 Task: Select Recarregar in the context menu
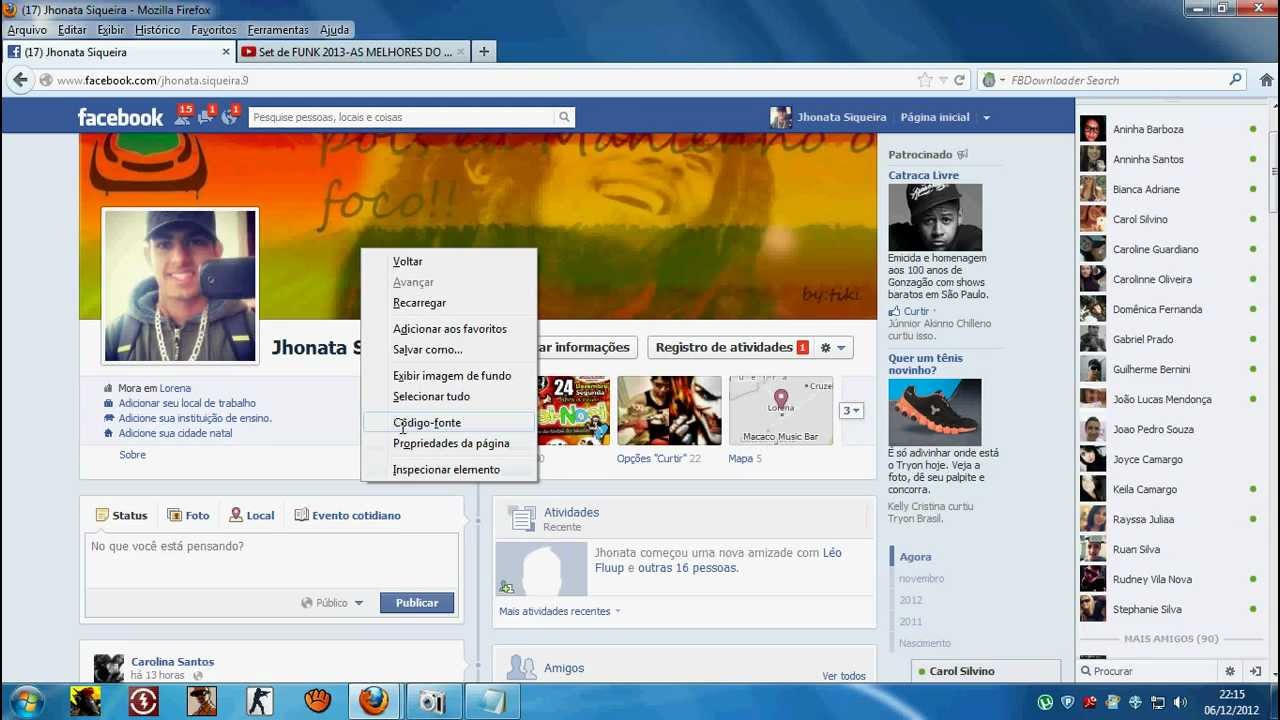(449, 303)
